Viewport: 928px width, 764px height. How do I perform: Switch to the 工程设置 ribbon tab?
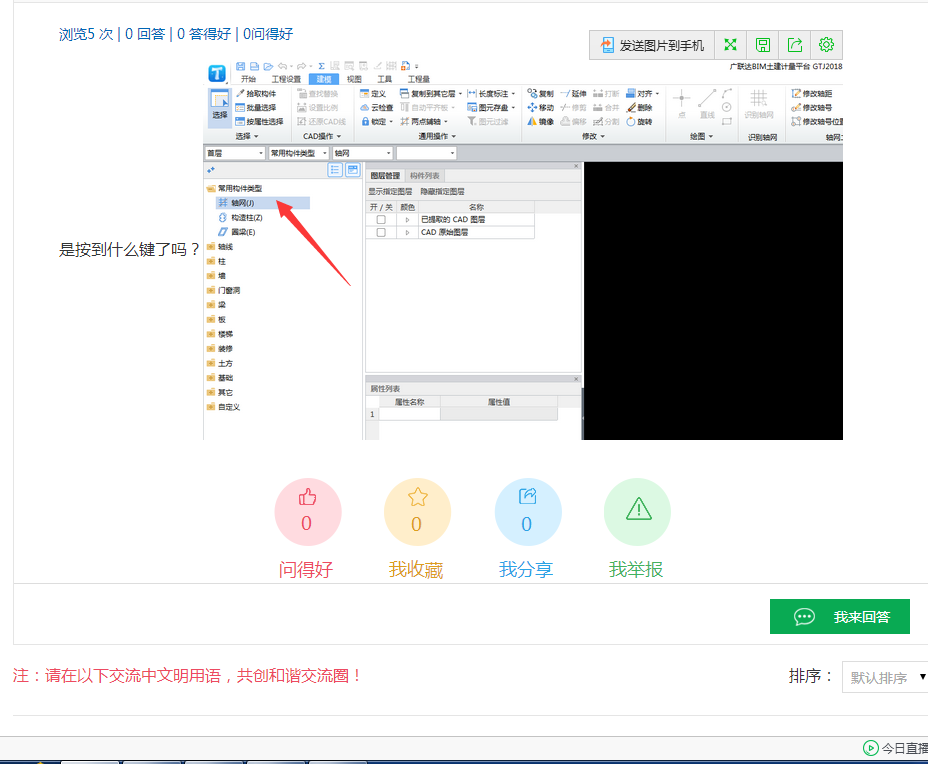(x=286, y=79)
